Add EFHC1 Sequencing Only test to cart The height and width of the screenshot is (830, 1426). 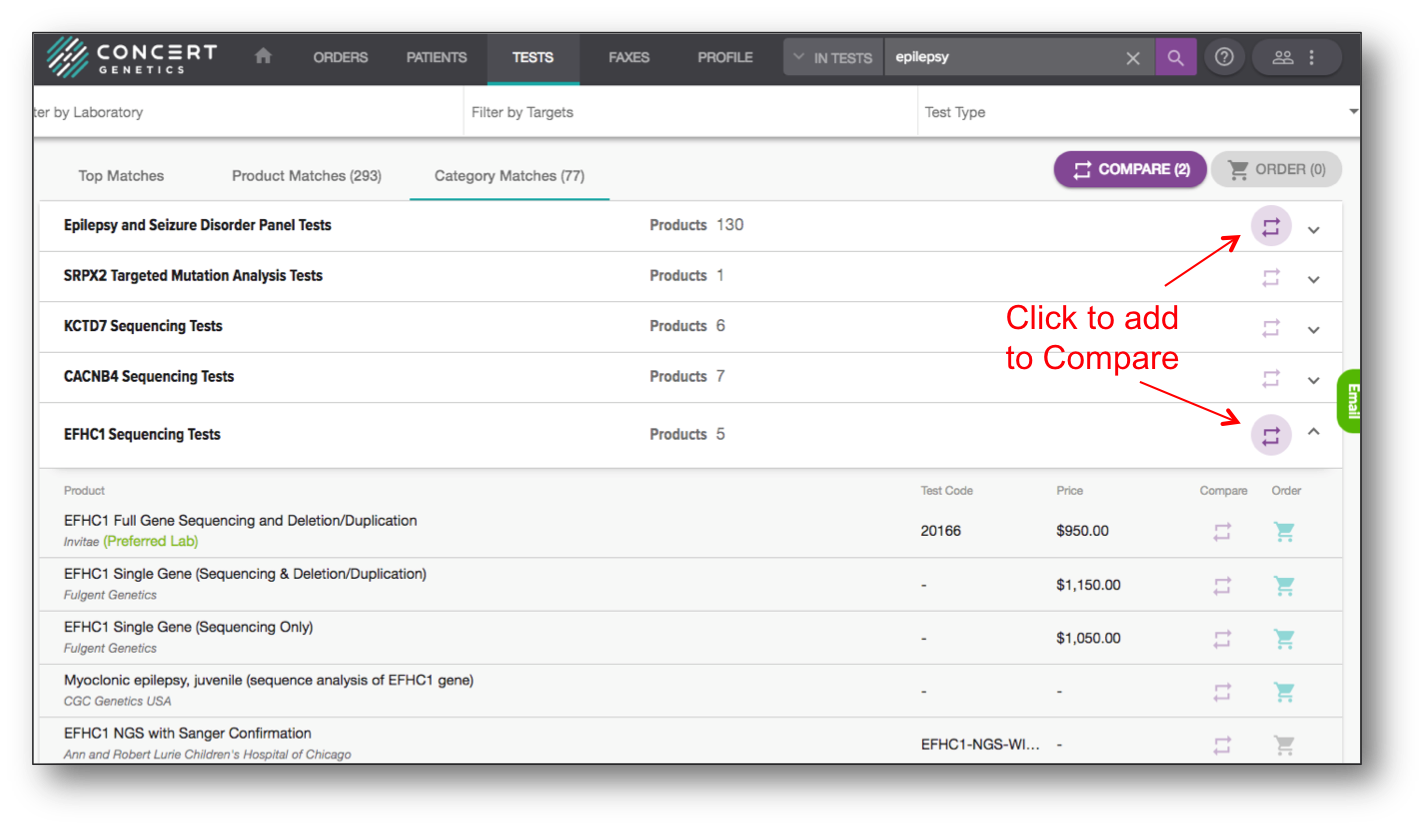(1284, 638)
